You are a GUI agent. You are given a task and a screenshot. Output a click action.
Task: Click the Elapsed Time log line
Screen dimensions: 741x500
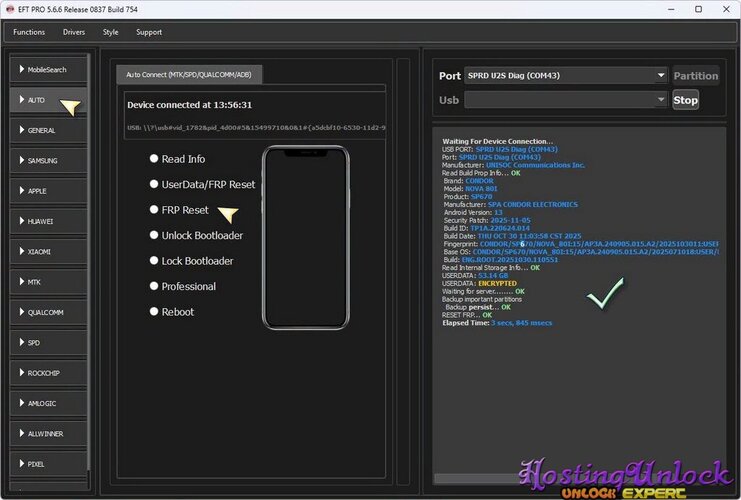pos(497,323)
